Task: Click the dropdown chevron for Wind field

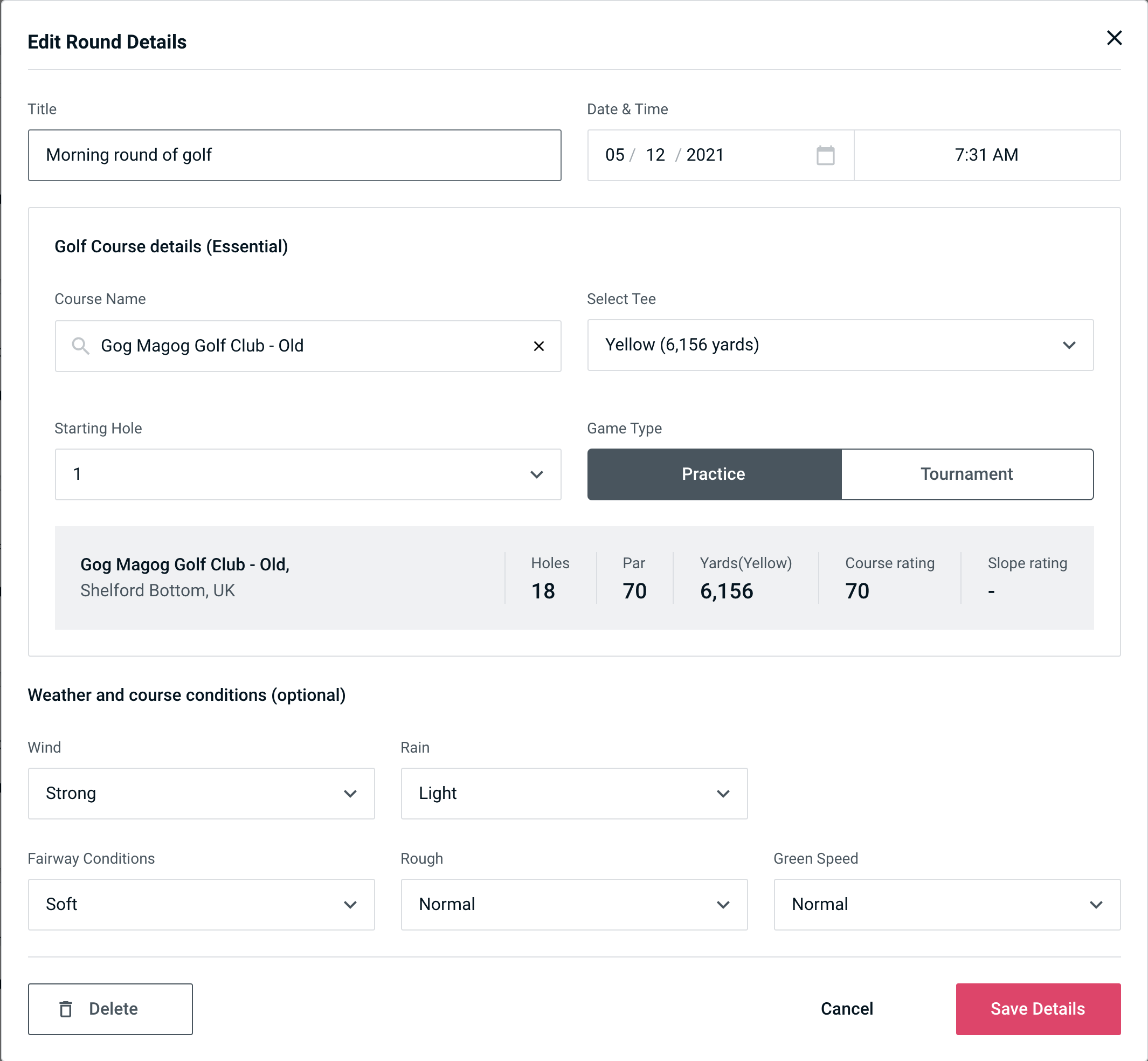Action: click(351, 793)
